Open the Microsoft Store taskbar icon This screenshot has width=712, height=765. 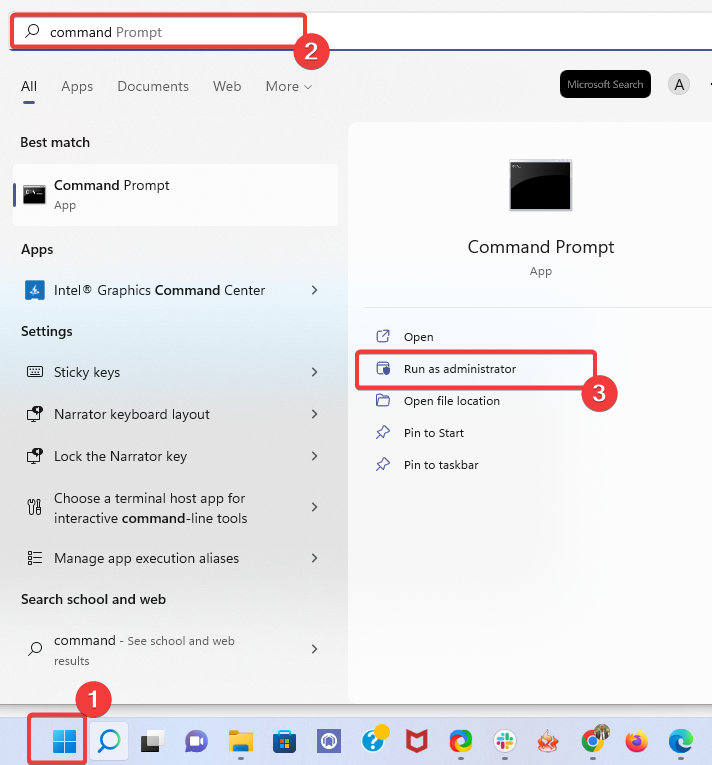point(285,742)
